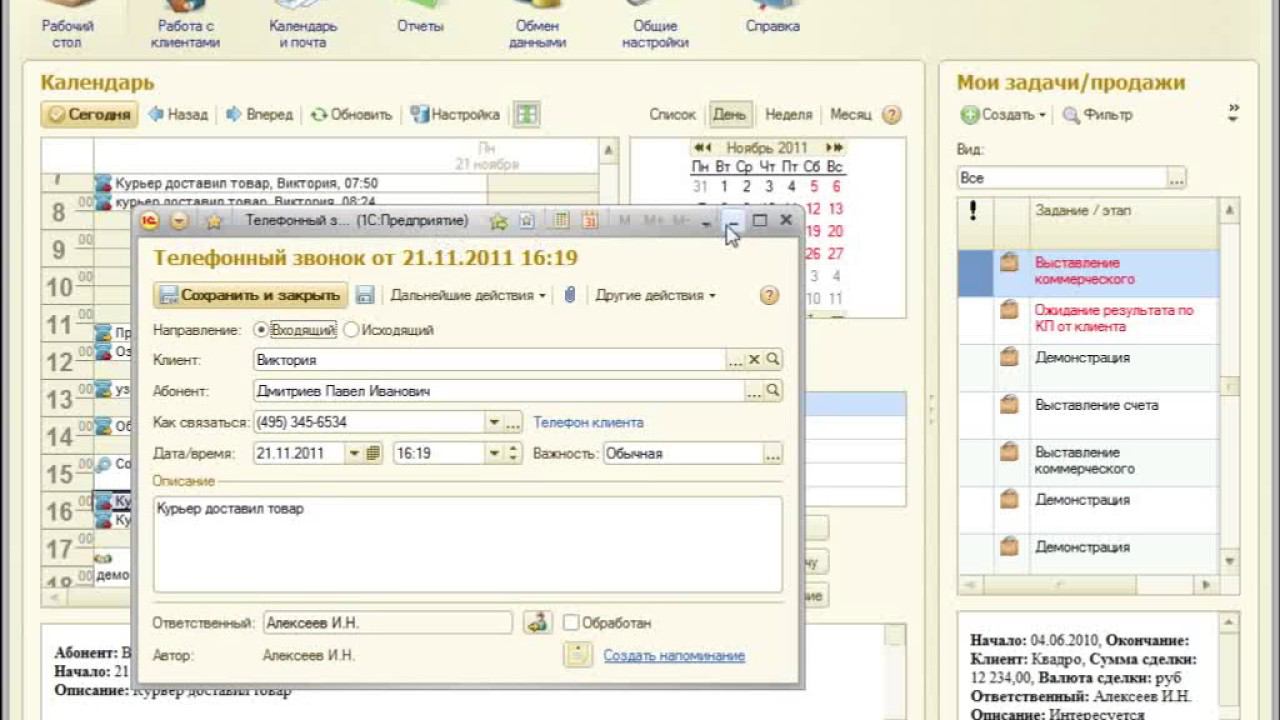Expand the Дальнейшие действия dropdown
1280x720 pixels.
click(468, 295)
